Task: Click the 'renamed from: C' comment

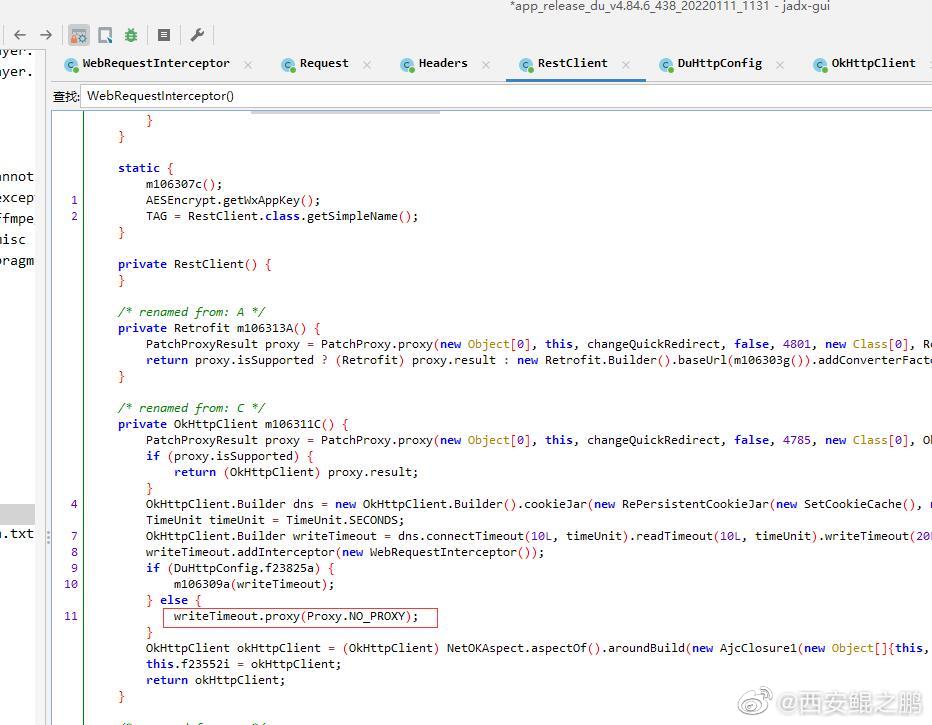Action: [x=191, y=408]
